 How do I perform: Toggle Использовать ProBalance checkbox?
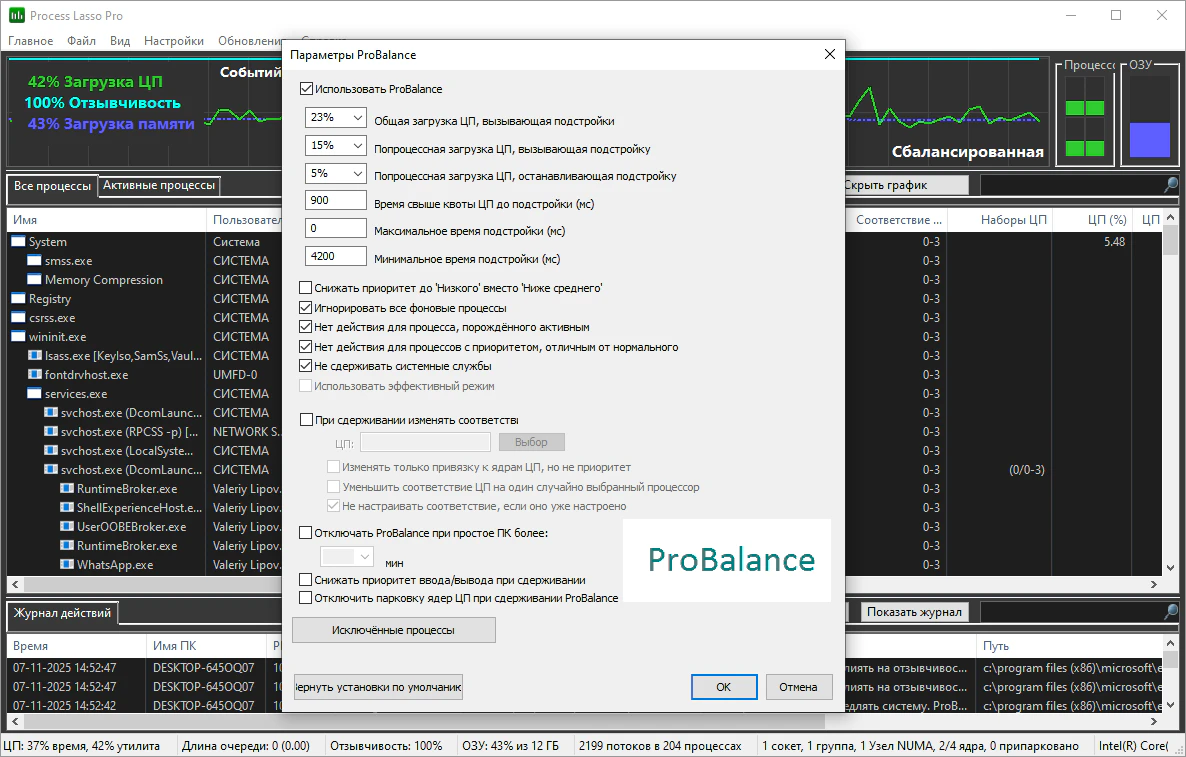(306, 88)
